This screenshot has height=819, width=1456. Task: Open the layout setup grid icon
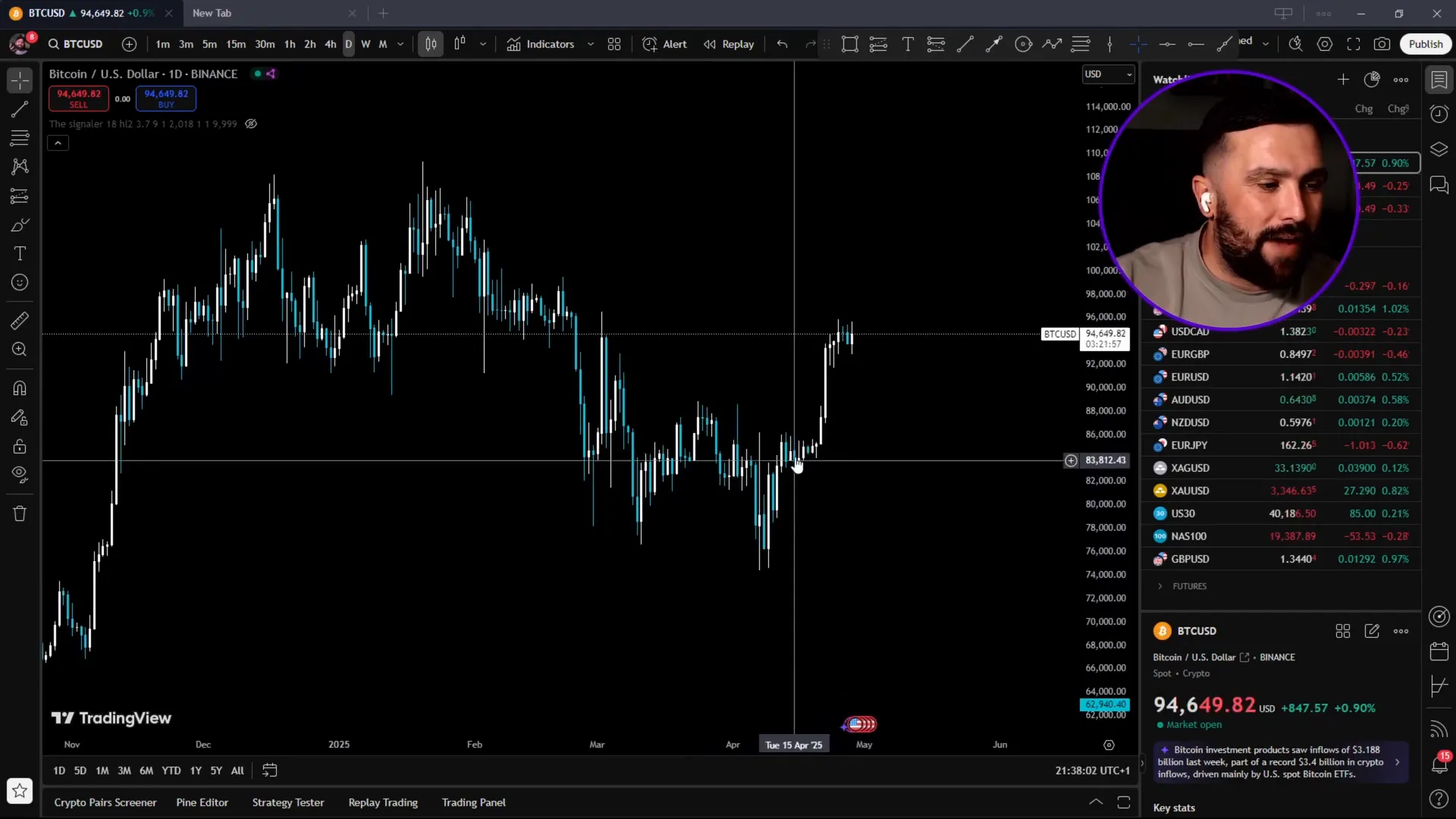(614, 44)
